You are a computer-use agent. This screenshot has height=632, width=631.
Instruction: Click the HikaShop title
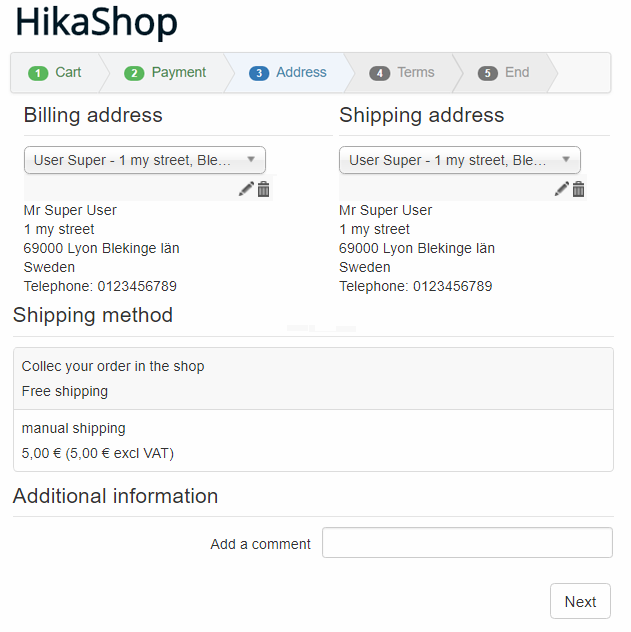[x=96, y=23]
